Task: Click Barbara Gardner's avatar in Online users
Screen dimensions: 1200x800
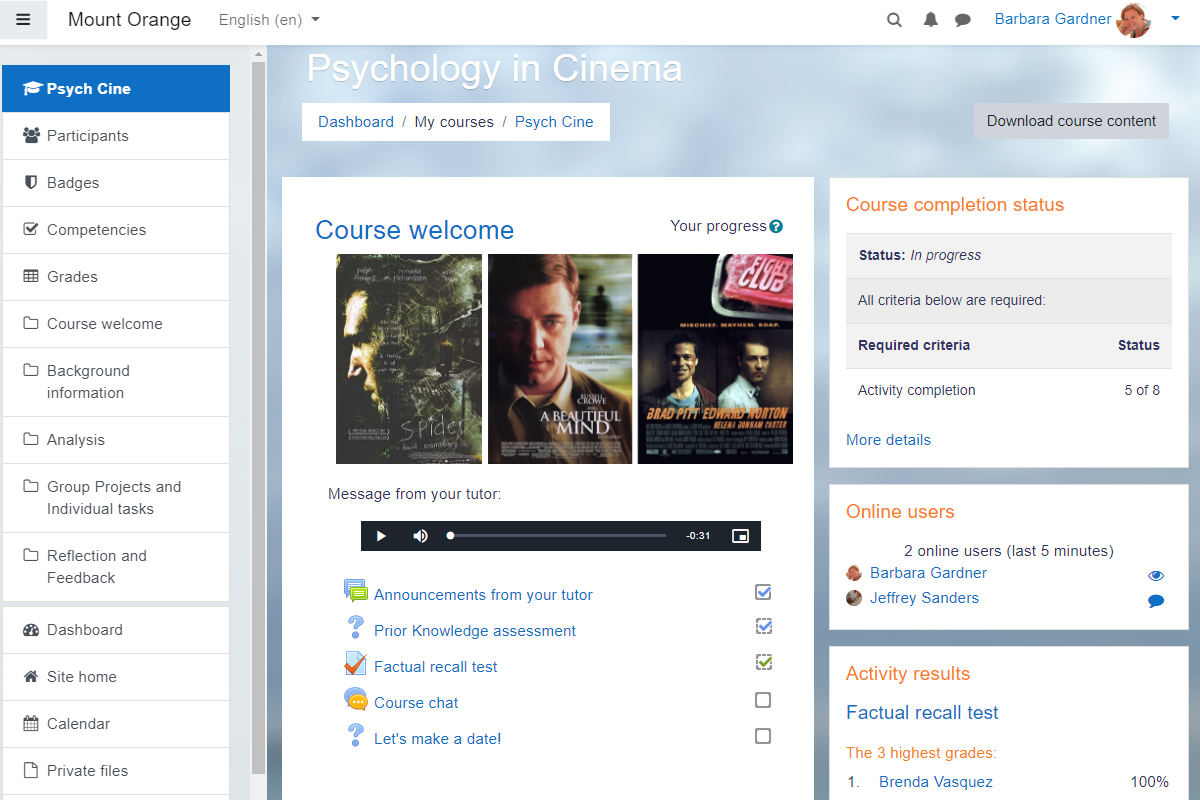Action: [x=854, y=573]
